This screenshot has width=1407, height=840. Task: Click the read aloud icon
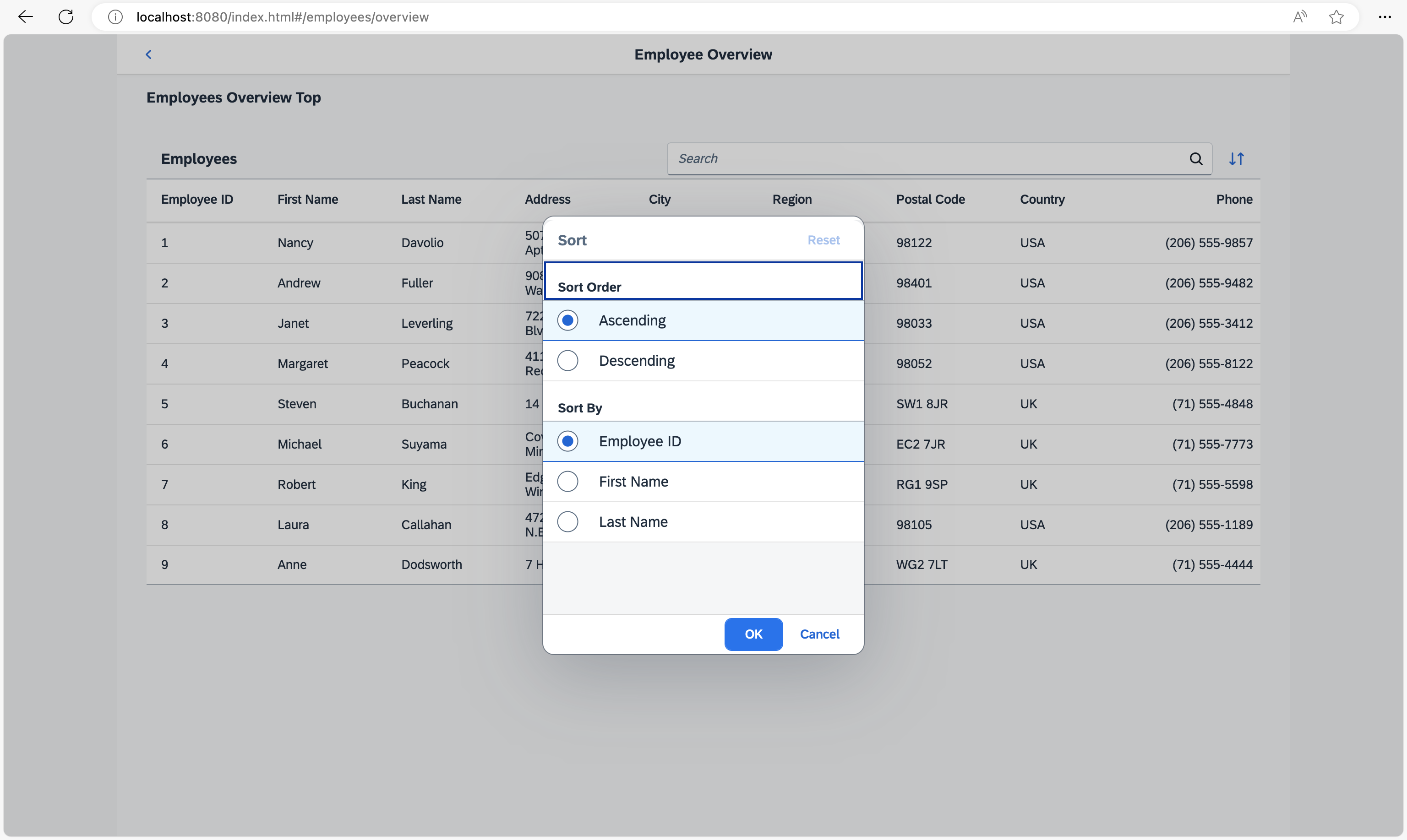[1300, 17]
